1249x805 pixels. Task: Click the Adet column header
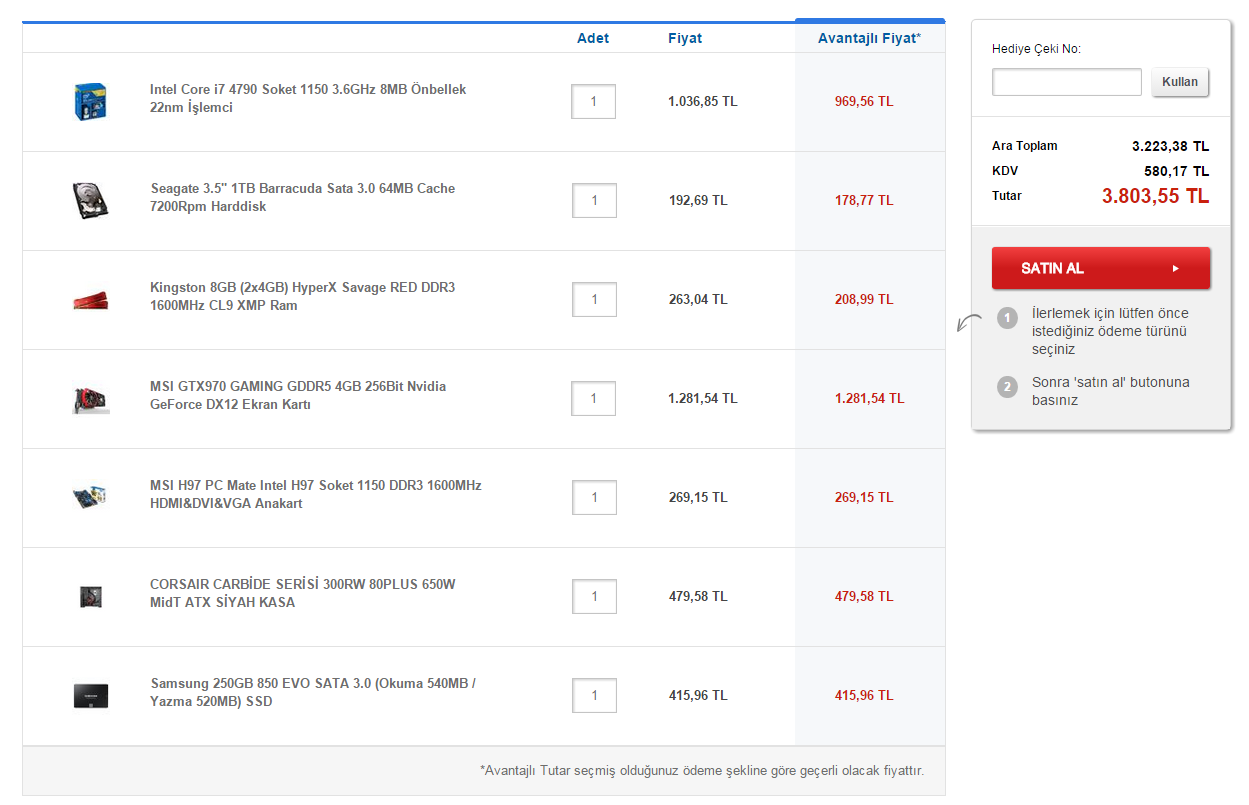click(x=593, y=38)
